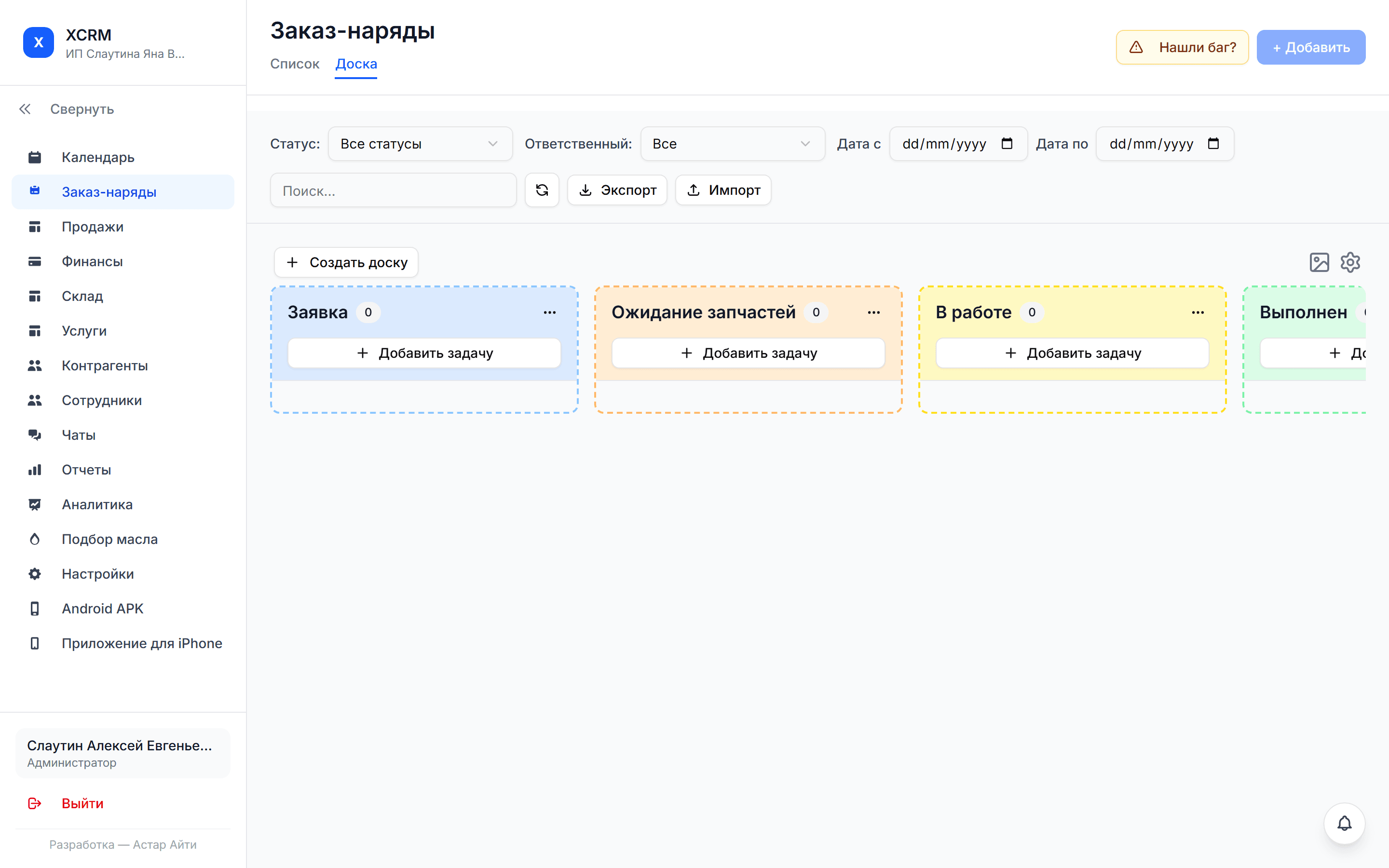
Task: Collapse sidebar with double-chevron icon
Action: click(25, 109)
